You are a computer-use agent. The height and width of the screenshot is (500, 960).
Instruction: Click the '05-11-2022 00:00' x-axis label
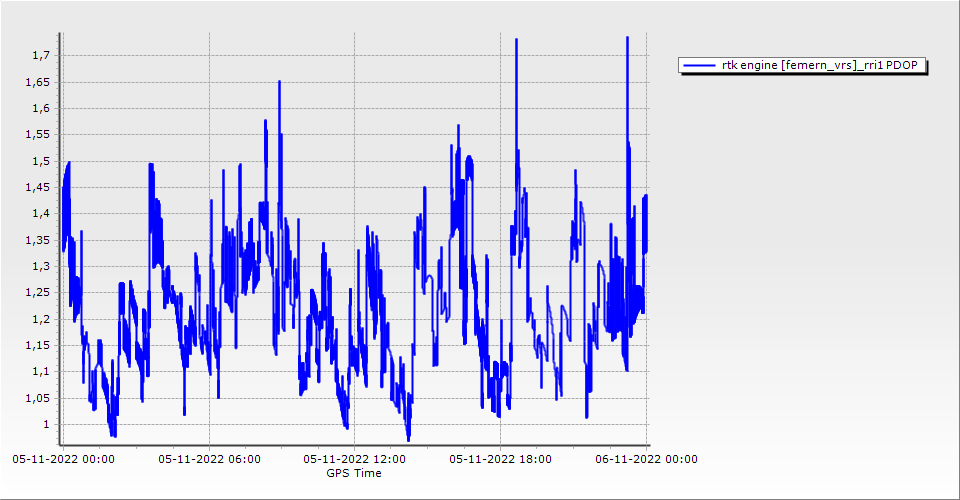click(x=63, y=460)
